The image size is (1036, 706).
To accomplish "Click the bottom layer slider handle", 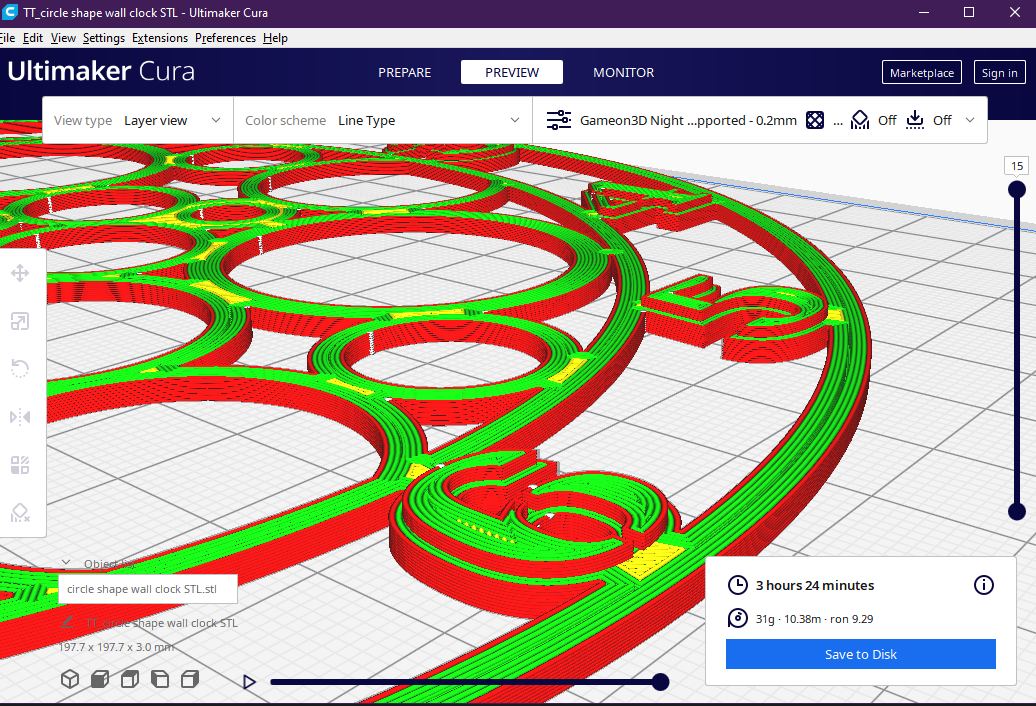I will 1017,511.
